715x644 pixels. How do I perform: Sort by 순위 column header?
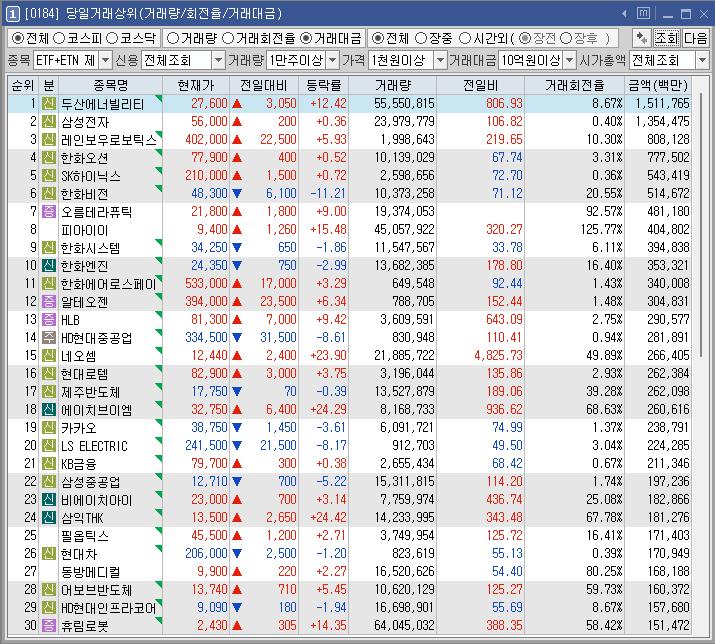pyautogui.click(x=23, y=85)
